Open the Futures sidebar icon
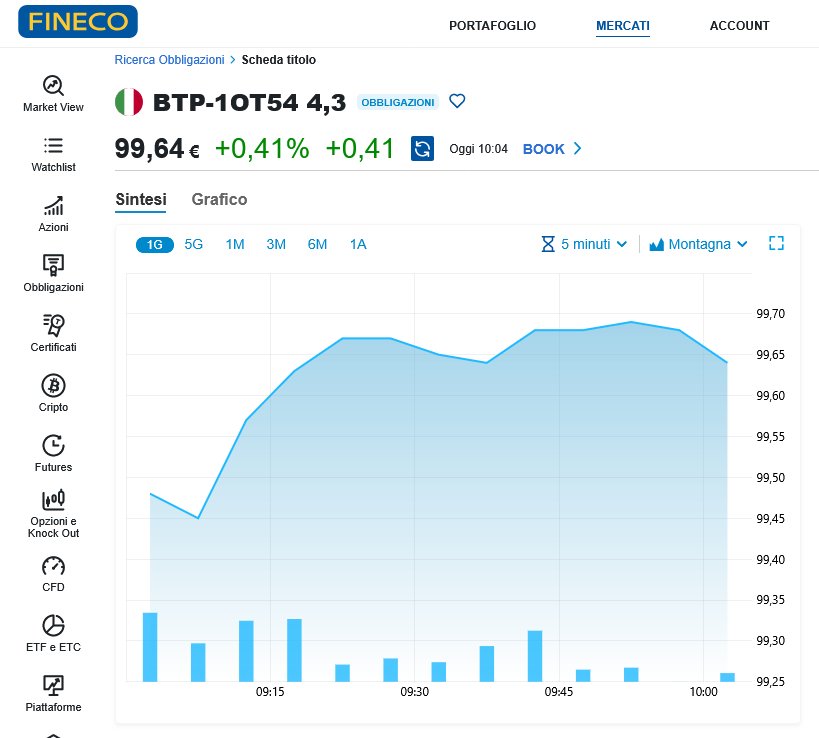This screenshot has height=738, width=819. coord(53,446)
